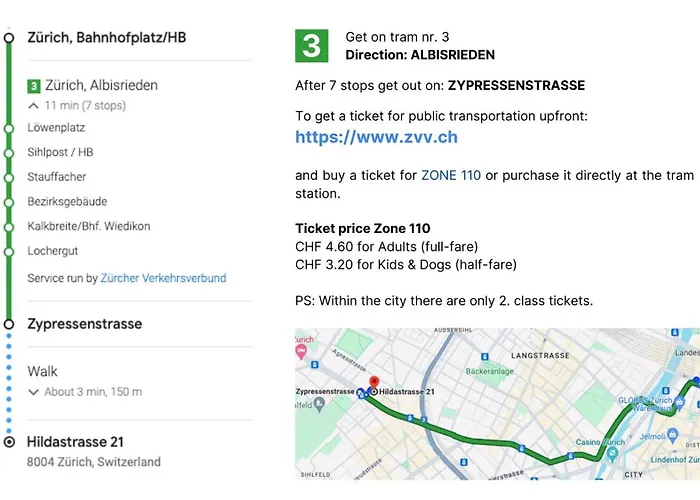Click the red destination pin on map
This screenshot has height=500, width=700.
click(x=374, y=380)
